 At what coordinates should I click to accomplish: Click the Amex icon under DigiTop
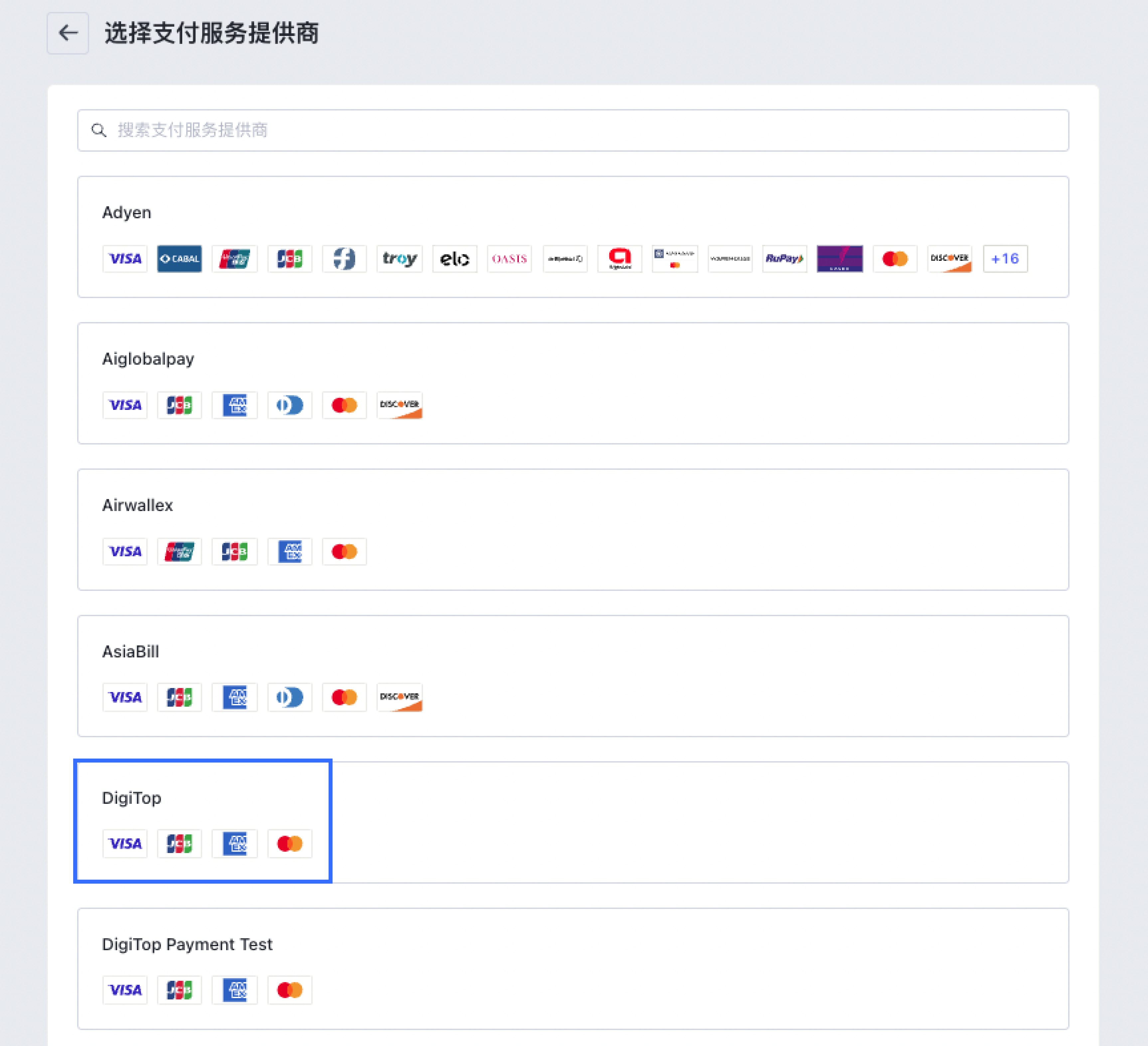coord(234,844)
